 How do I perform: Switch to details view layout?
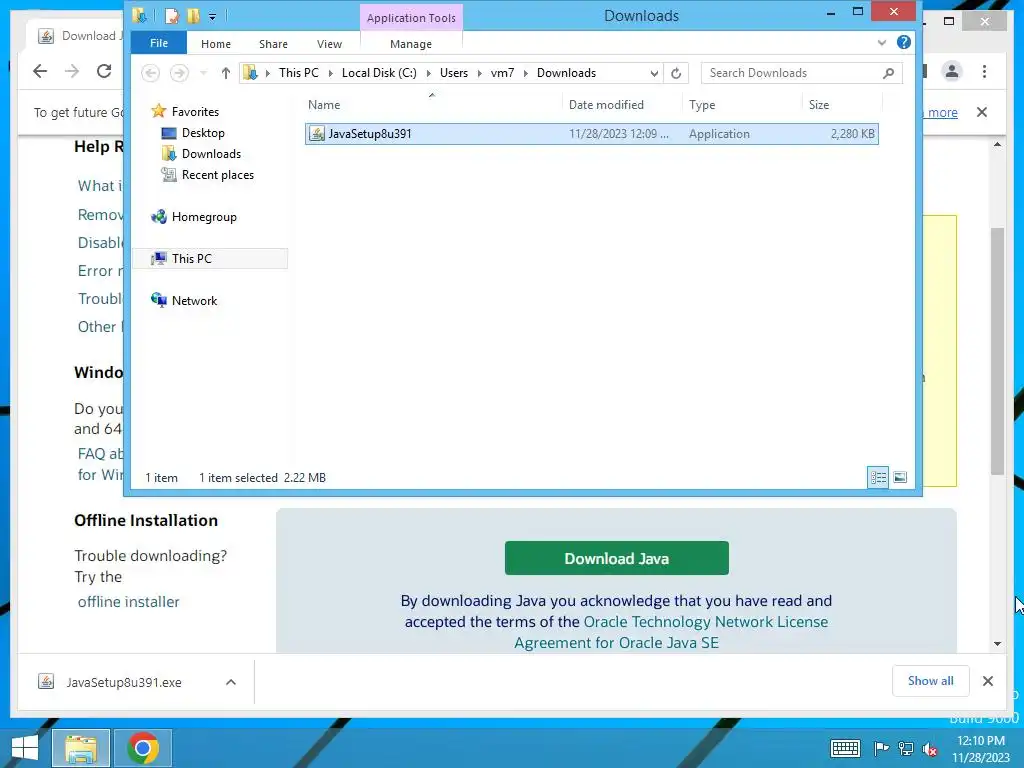coord(878,477)
